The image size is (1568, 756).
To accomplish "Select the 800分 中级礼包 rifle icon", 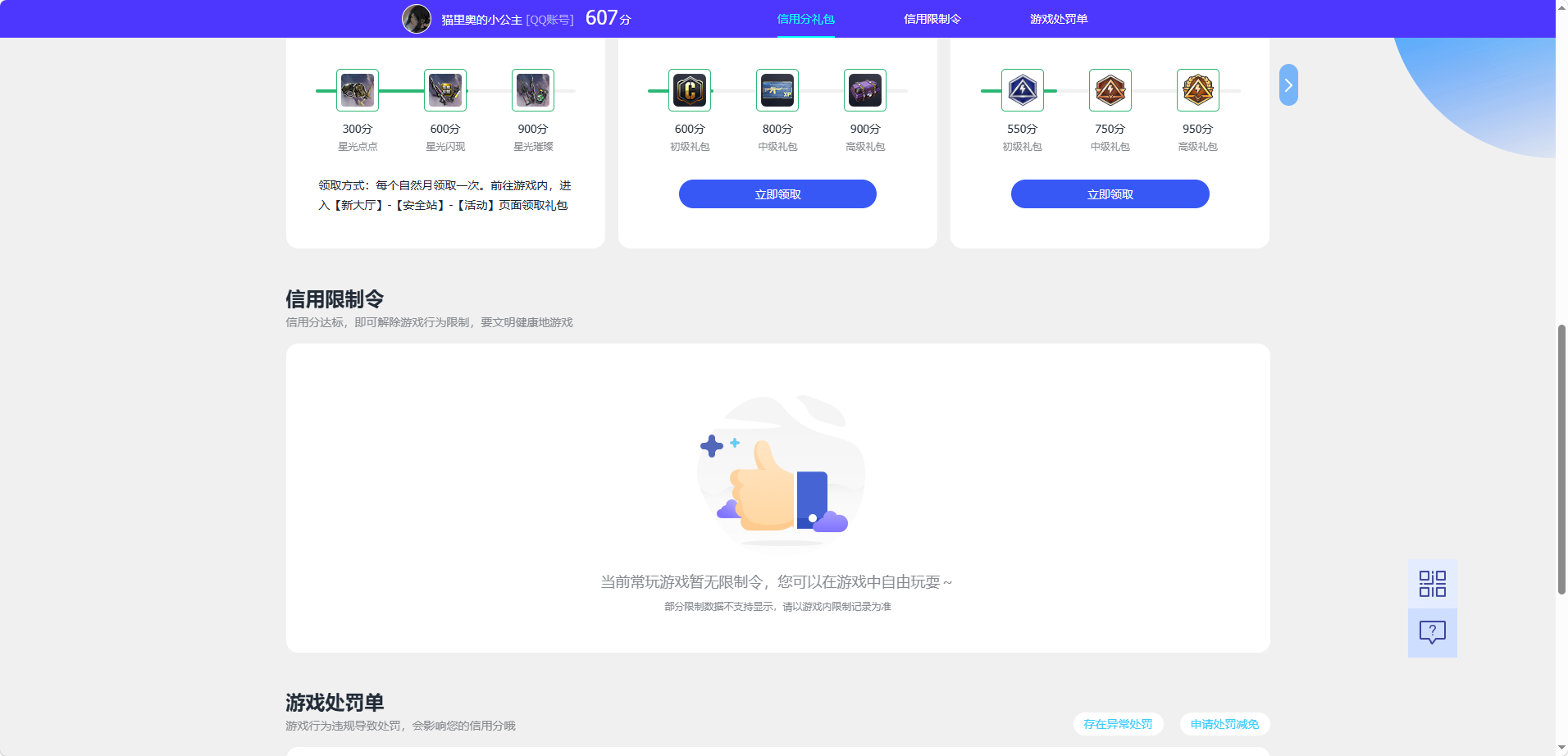I will (x=777, y=90).
